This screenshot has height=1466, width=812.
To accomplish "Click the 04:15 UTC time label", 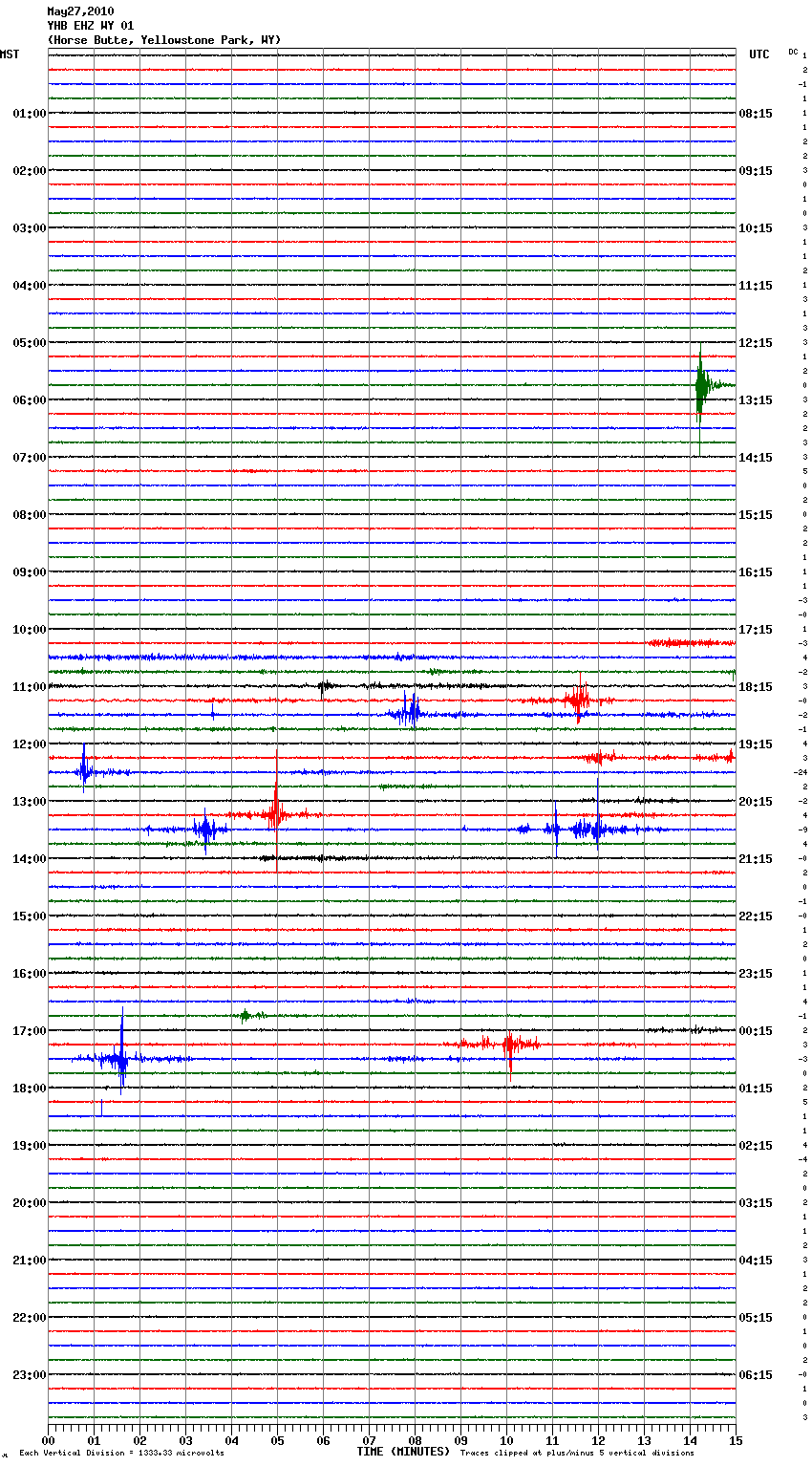I will 756,1261.
